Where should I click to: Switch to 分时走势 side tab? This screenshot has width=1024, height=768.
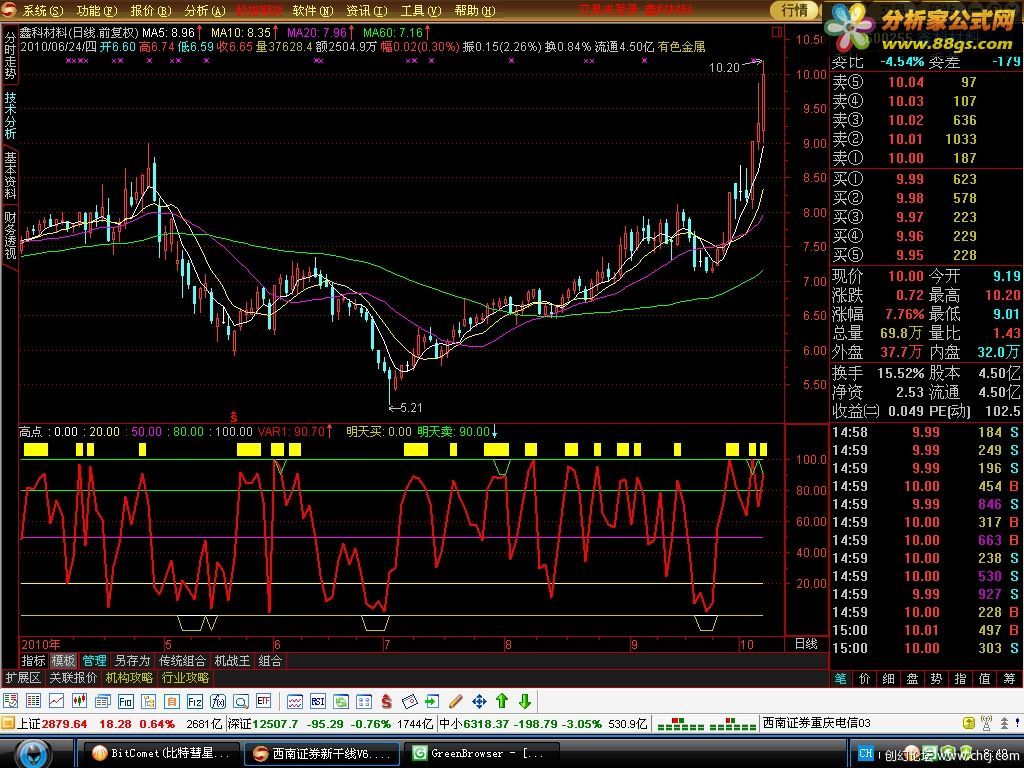click(10, 55)
